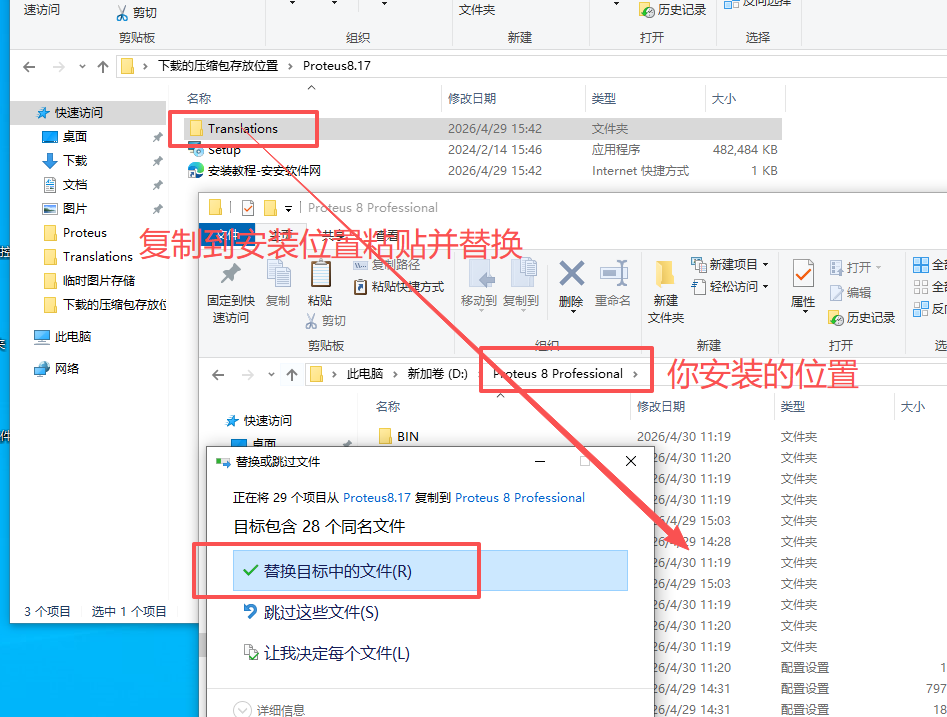Screen dimensions: 947x717
Task: Click the 属性 checkmark icon
Action: coord(803,274)
